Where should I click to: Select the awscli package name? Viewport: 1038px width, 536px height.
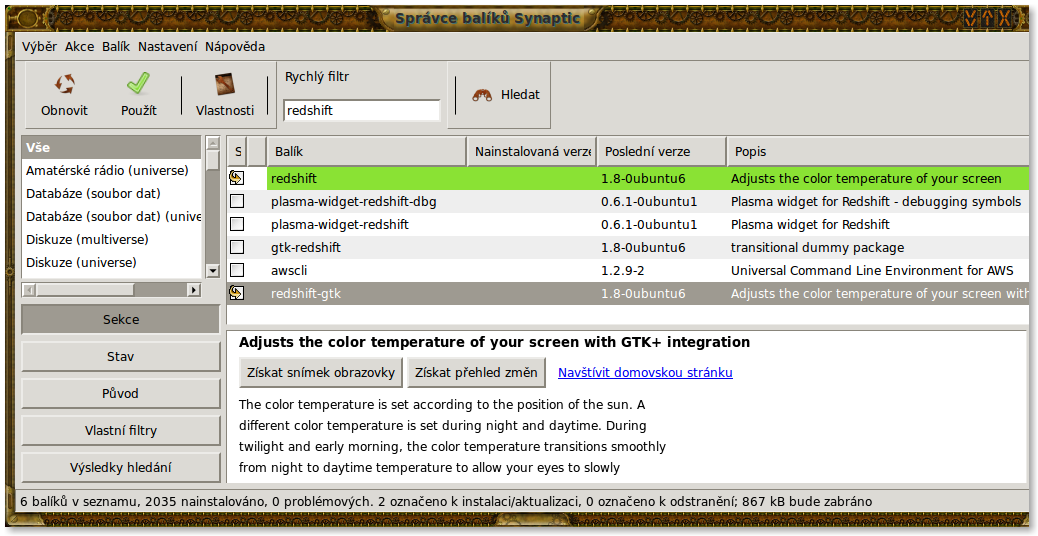click(x=289, y=271)
